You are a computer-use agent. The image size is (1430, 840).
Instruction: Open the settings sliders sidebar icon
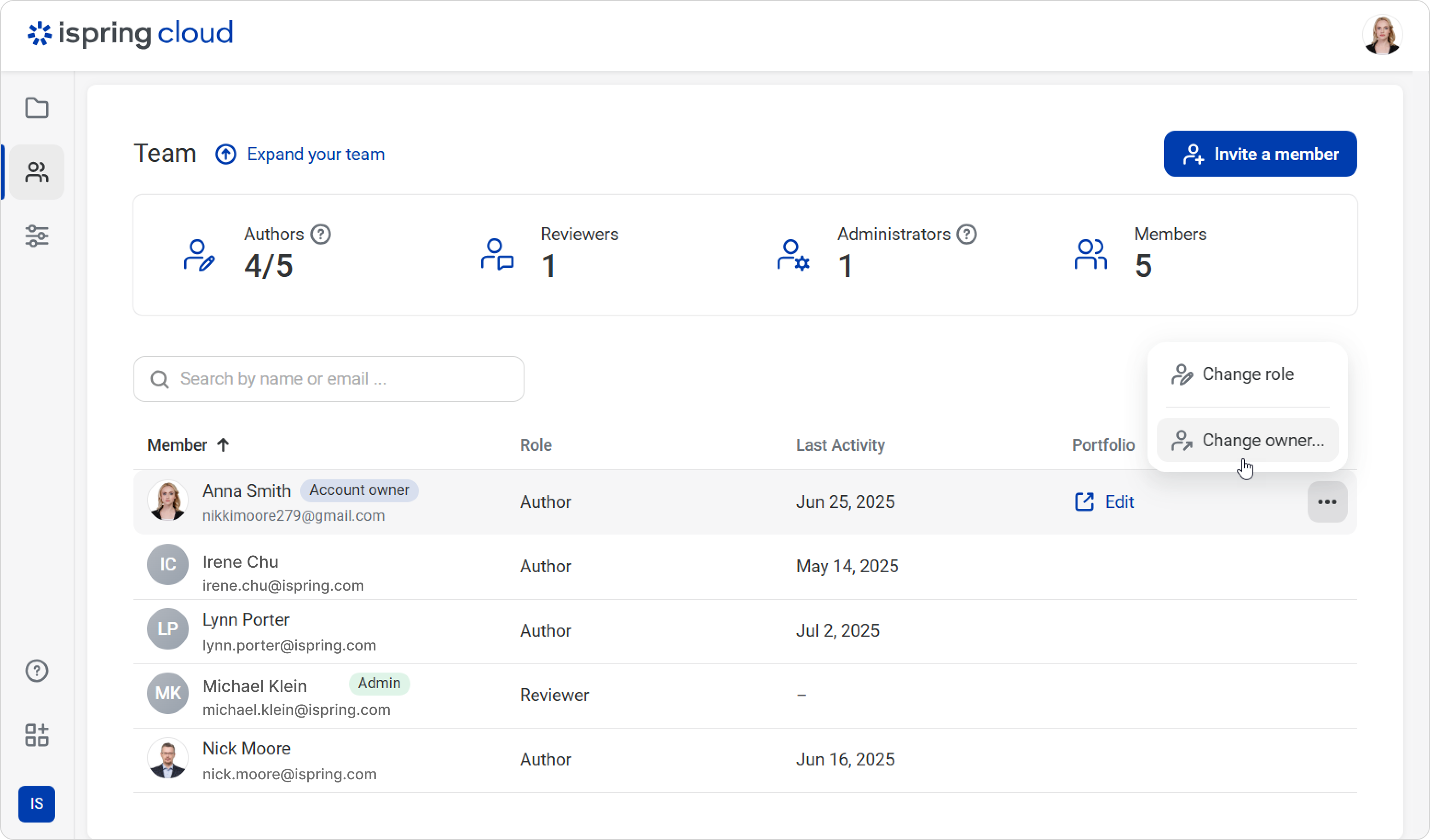tap(37, 236)
